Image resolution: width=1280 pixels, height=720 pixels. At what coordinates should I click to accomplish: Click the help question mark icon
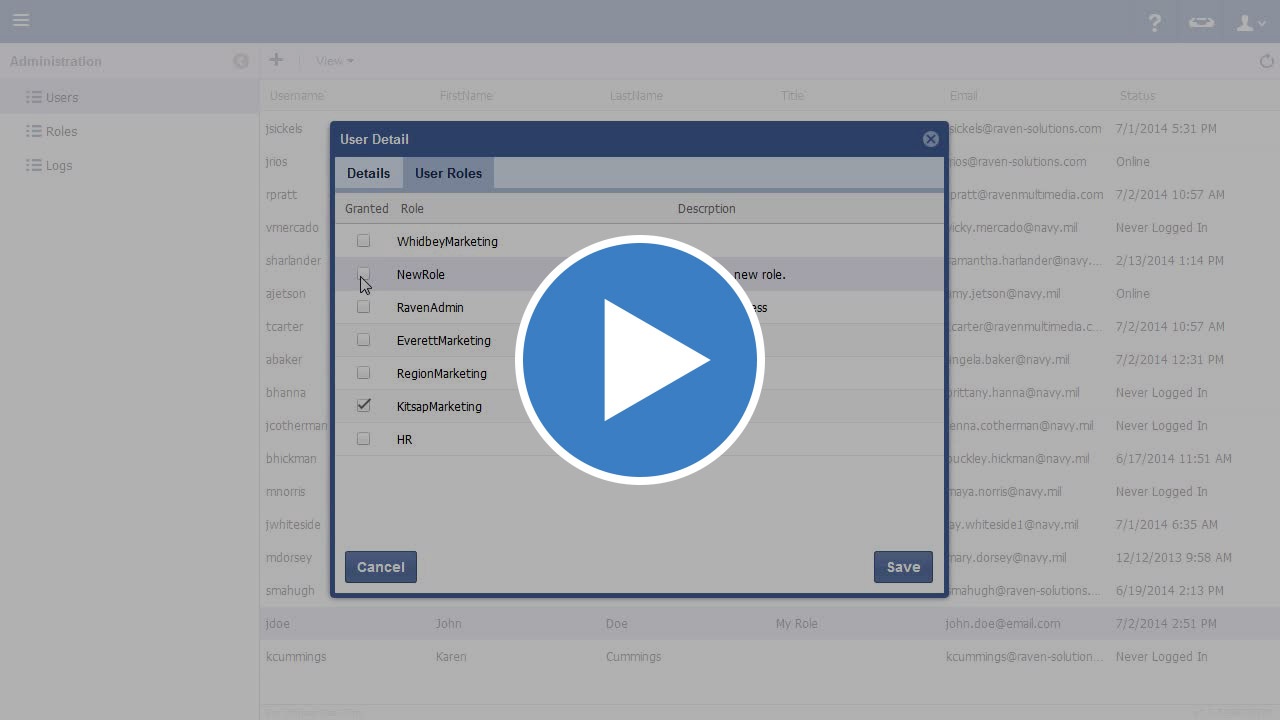1155,22
